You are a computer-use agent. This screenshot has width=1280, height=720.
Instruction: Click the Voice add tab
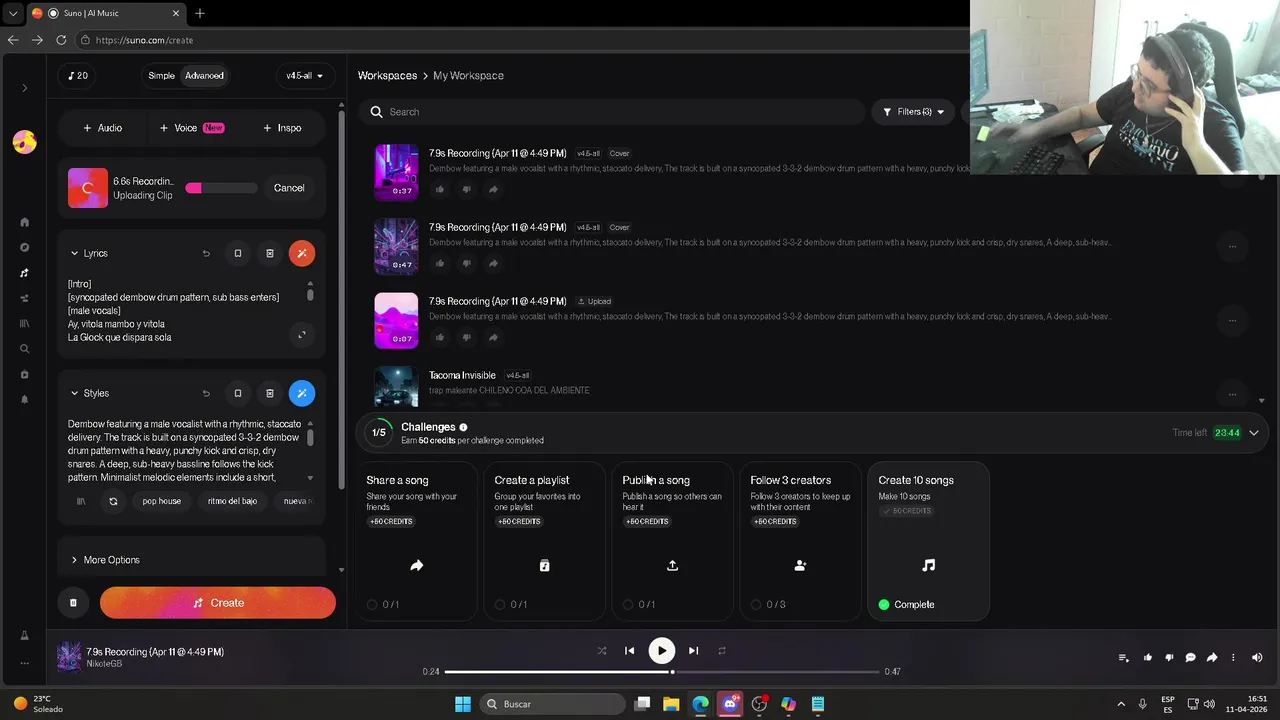click(x=191, y=128)
